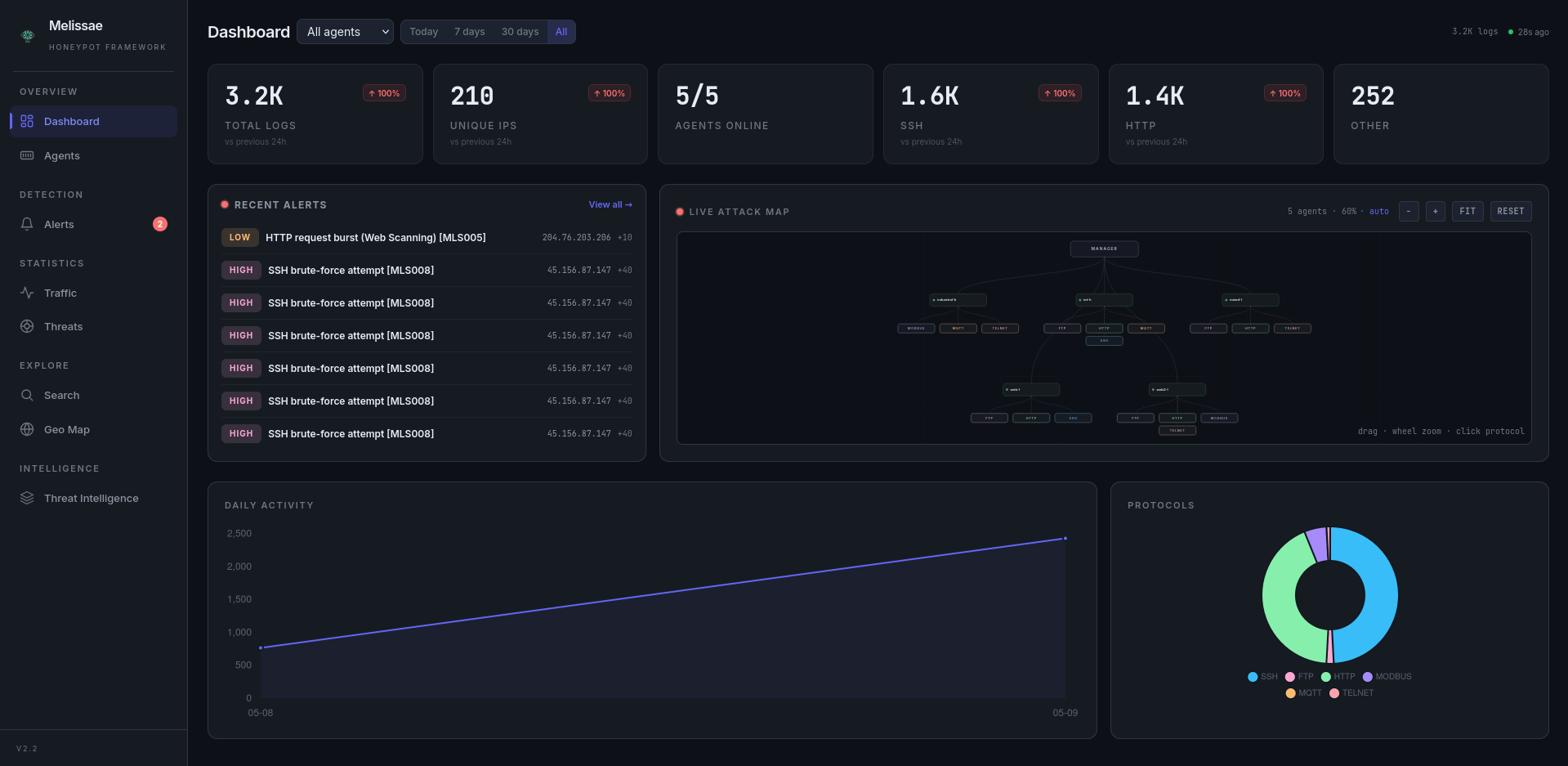This screenshot has width=1568, height=766.
Task: Click the RESET button on attack map
Action: [x=1511, y=211]
